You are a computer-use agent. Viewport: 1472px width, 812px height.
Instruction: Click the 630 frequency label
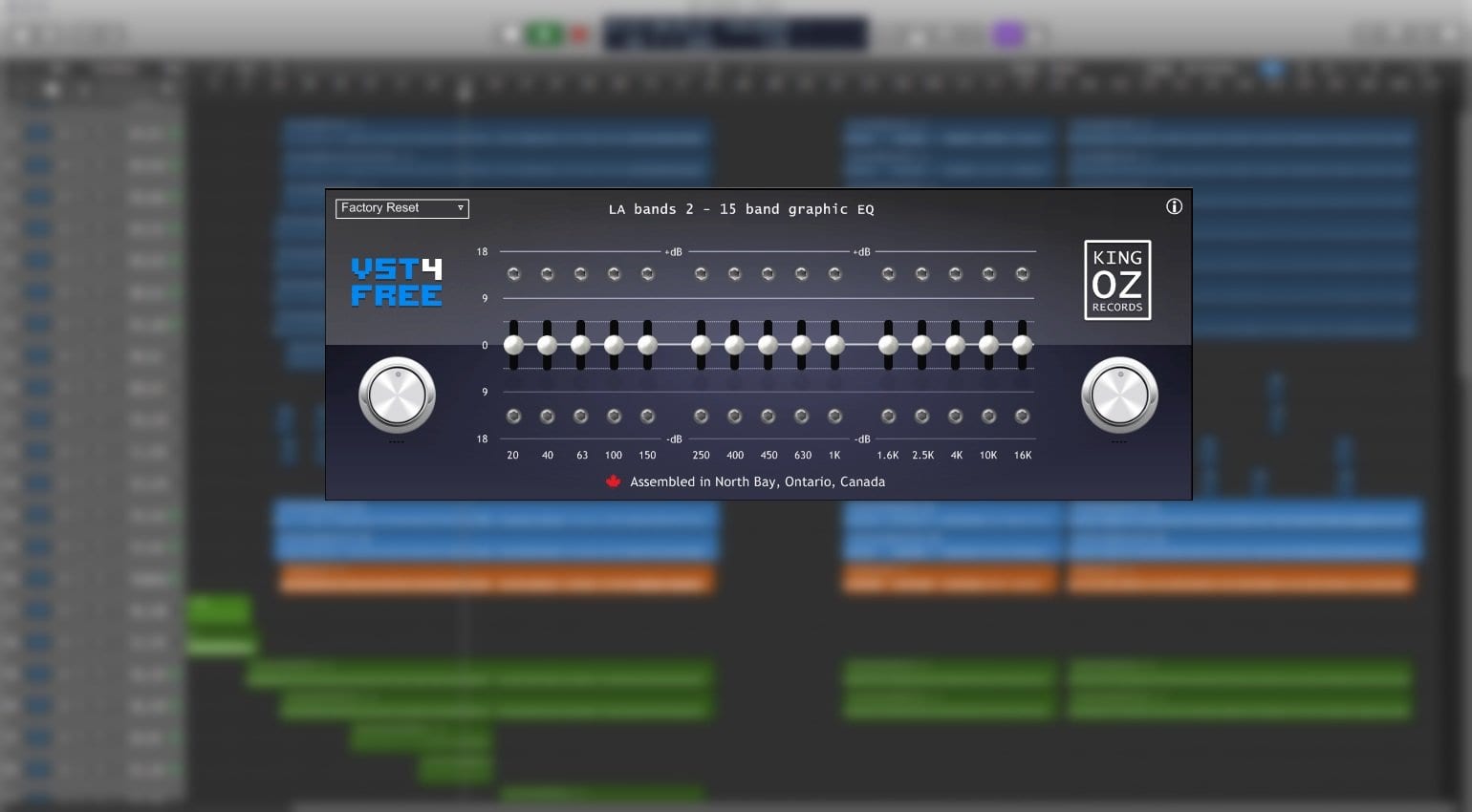(803, 456)
